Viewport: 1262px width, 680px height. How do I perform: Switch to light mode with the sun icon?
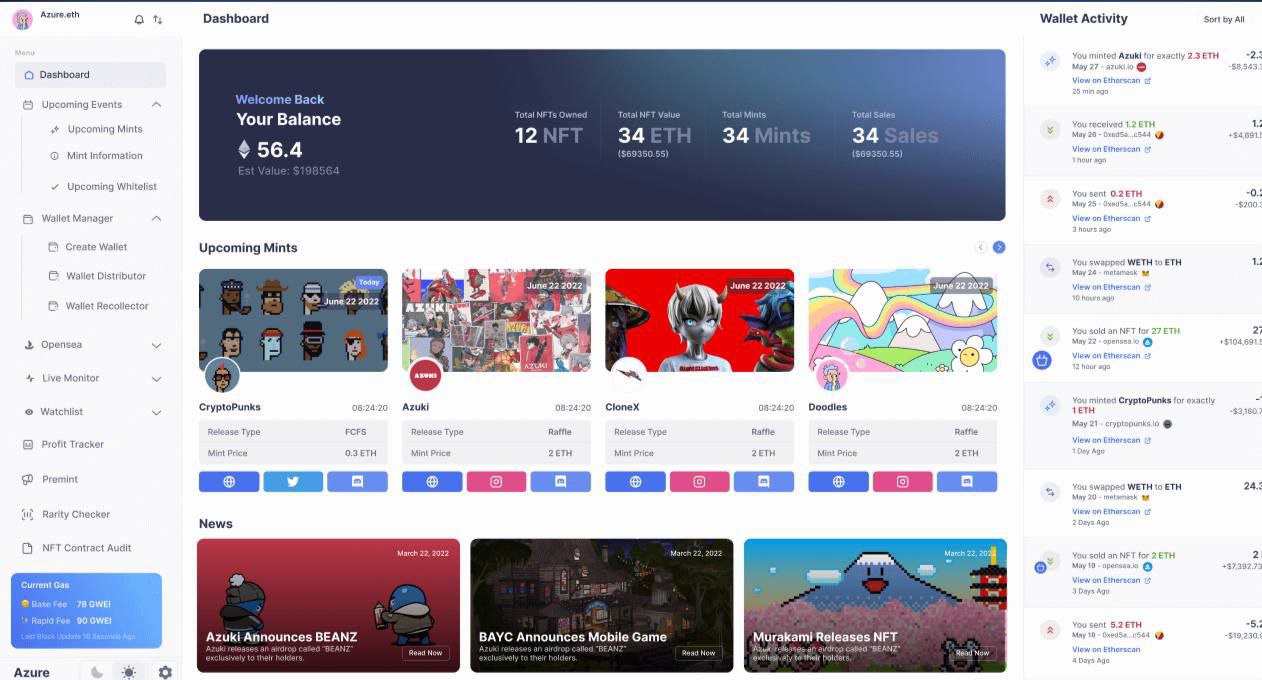[x=128, y=673]
